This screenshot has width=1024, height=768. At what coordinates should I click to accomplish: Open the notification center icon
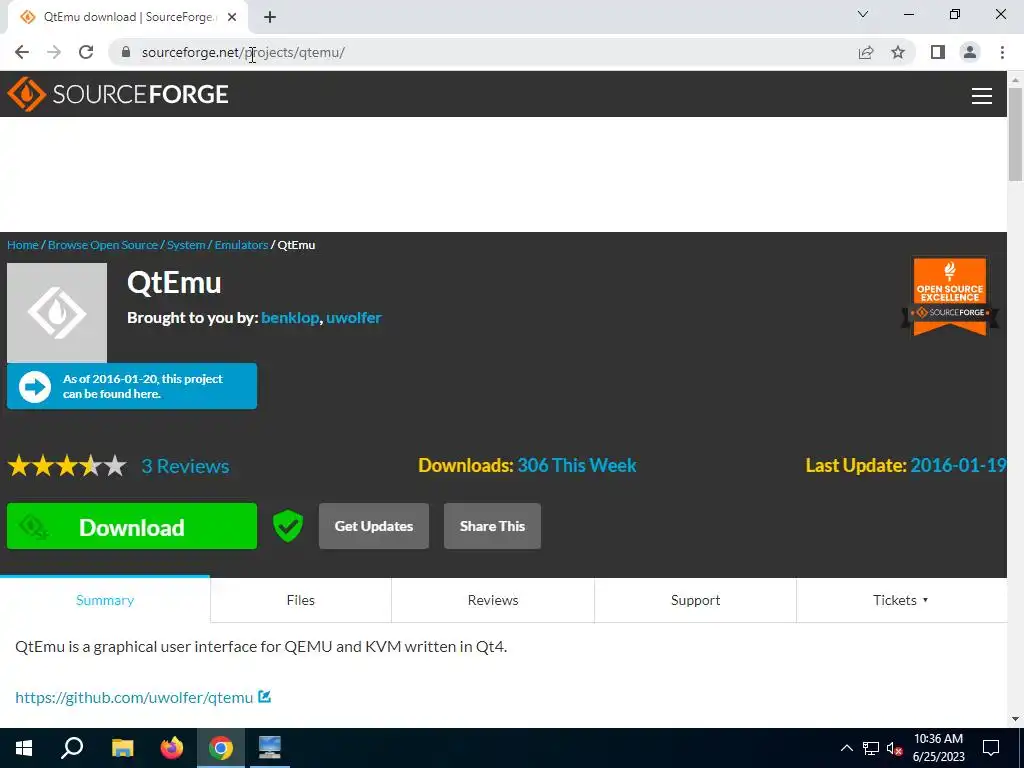click(991, 748)
